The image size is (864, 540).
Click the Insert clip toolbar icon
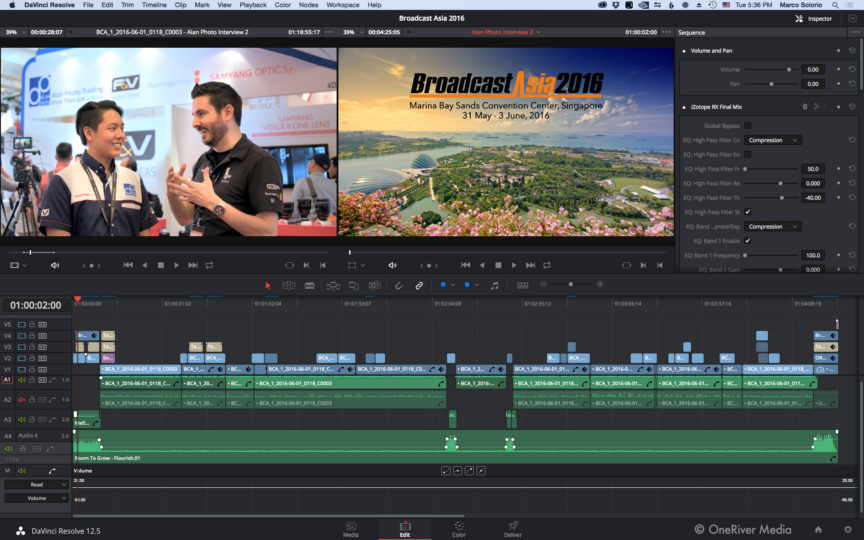pyautogui.click(x=333, y=285)
